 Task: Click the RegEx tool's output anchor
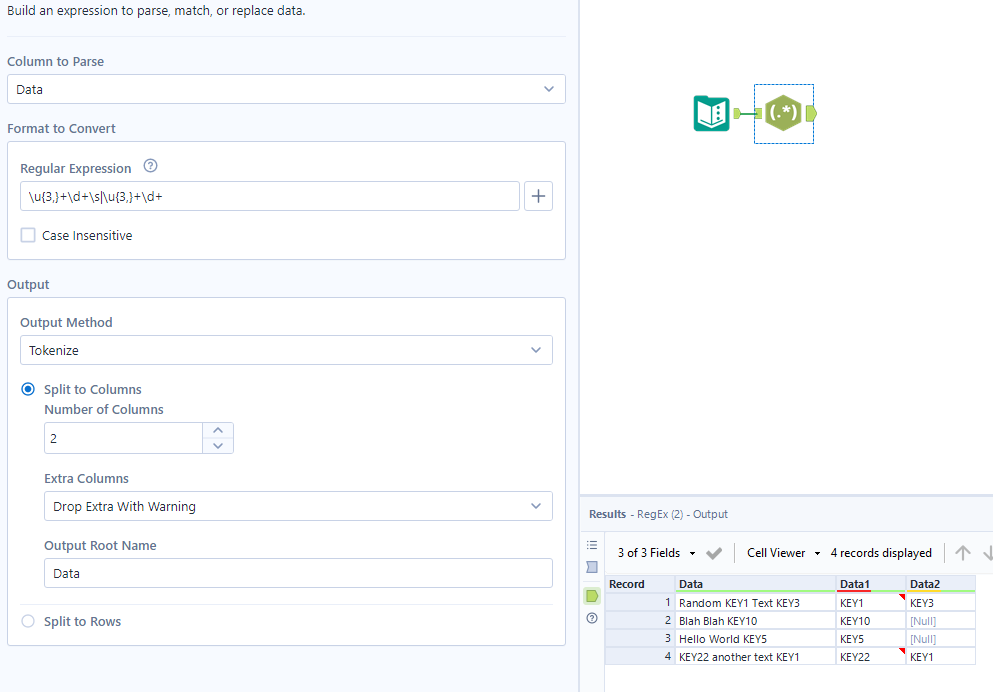[811, 113]
